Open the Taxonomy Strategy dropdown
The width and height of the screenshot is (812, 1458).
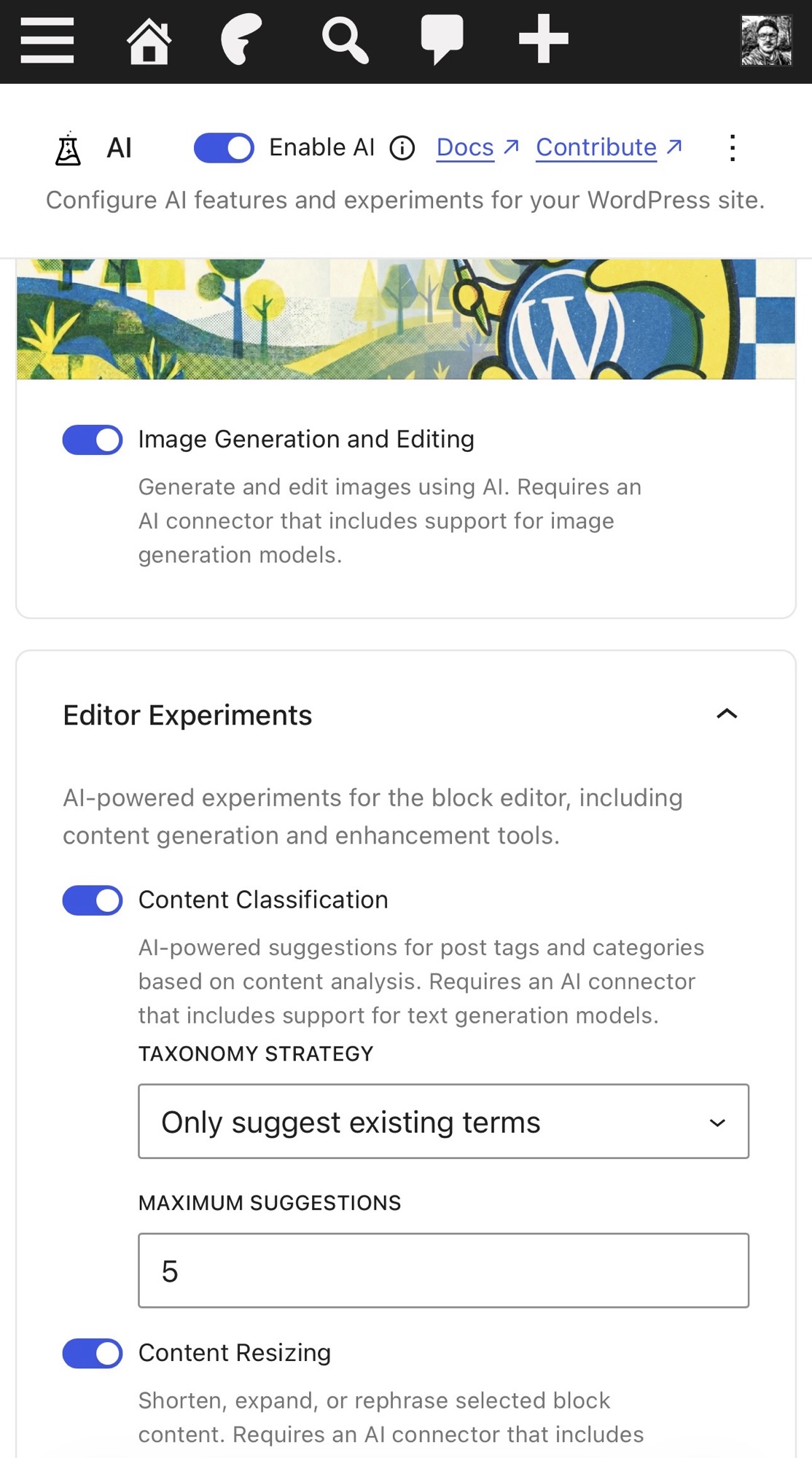coord(444,1121)
